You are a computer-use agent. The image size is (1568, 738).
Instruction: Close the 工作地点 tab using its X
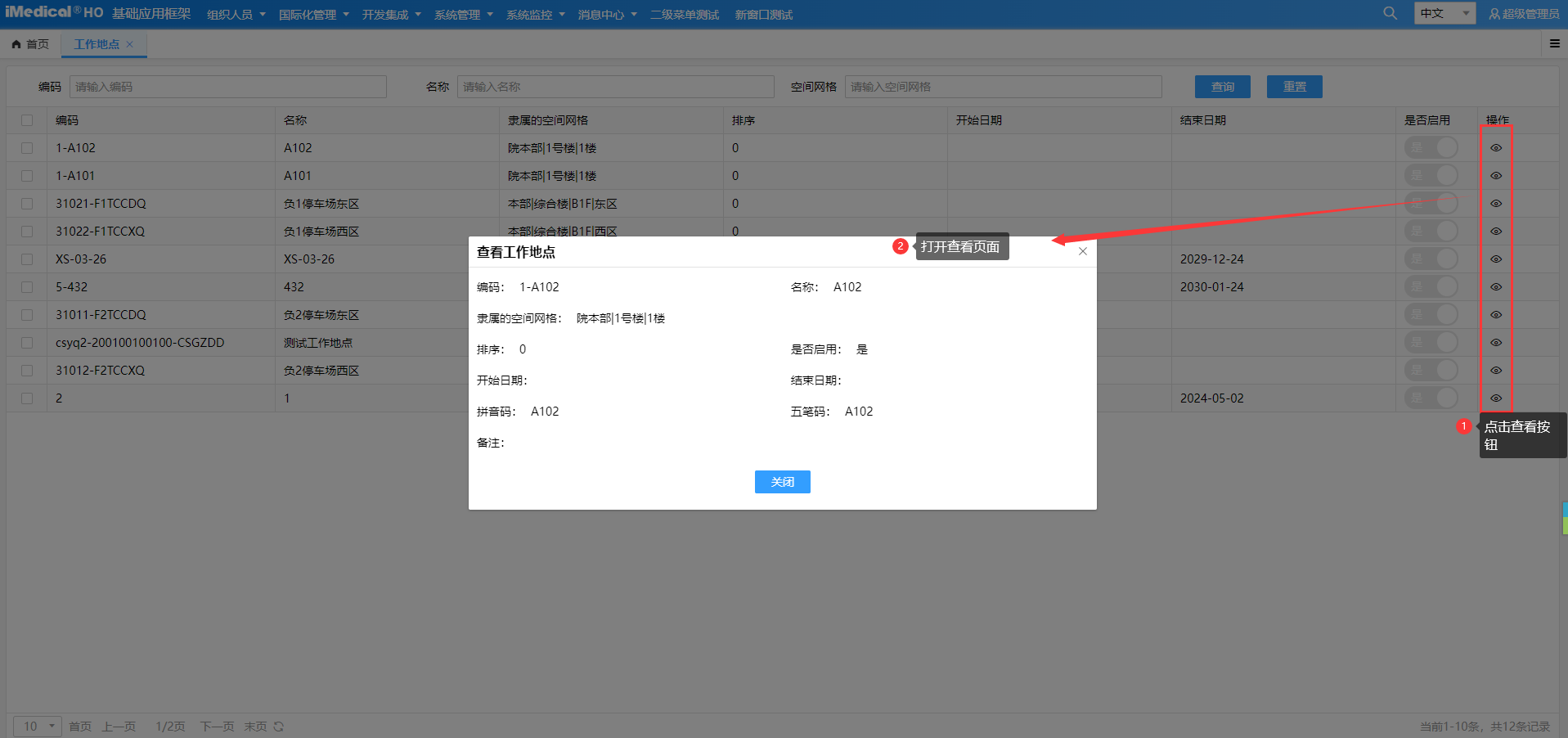pyautogui.click(x=129, y=44)
